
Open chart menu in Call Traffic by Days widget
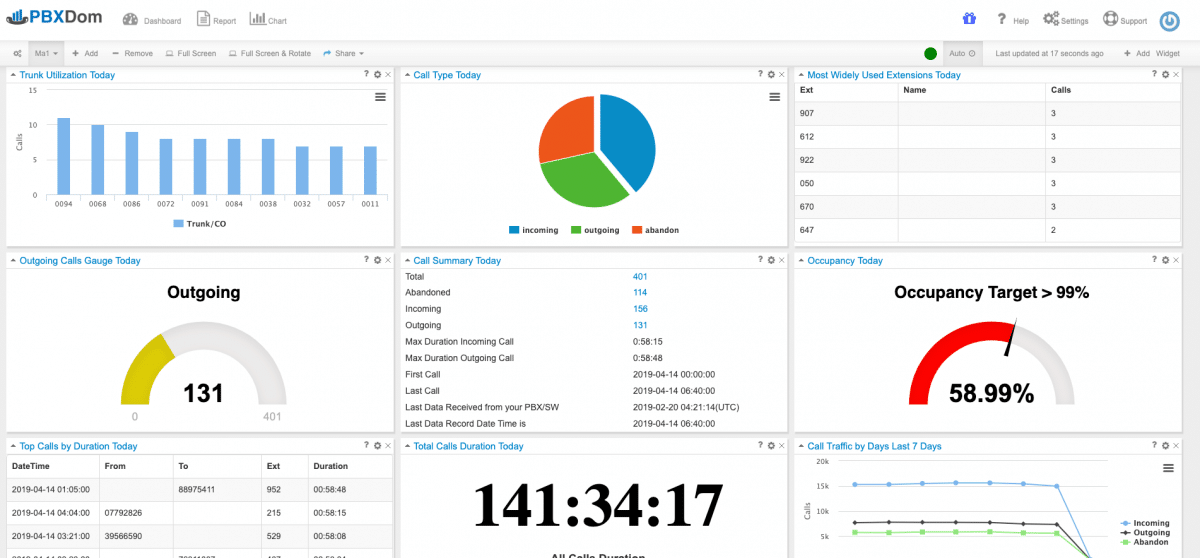[x=1168, y=468]
